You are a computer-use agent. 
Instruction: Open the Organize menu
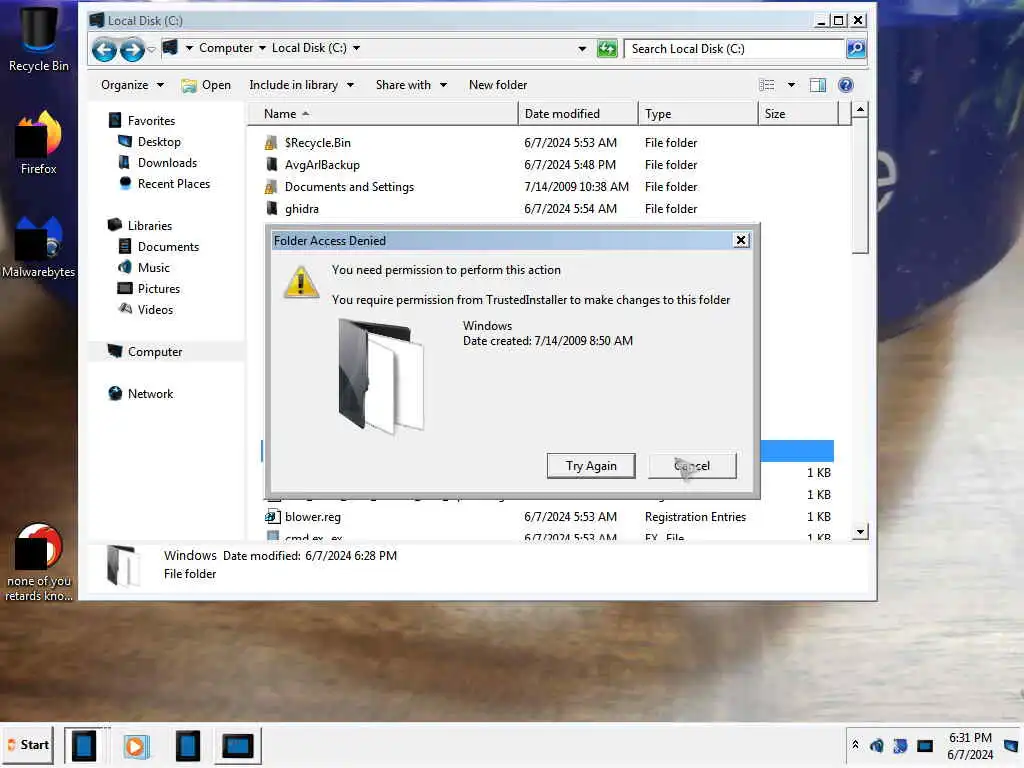(x=133, y=85)
